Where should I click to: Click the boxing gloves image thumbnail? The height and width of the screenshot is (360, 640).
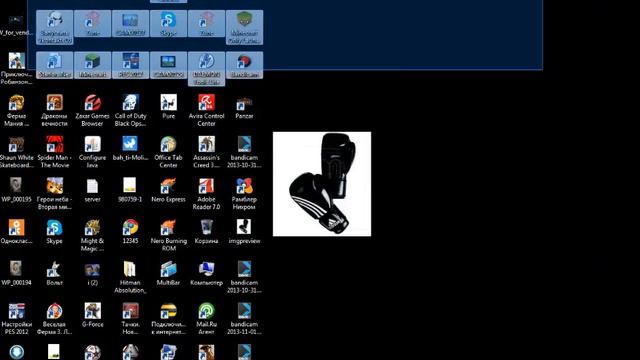[322, 184]
